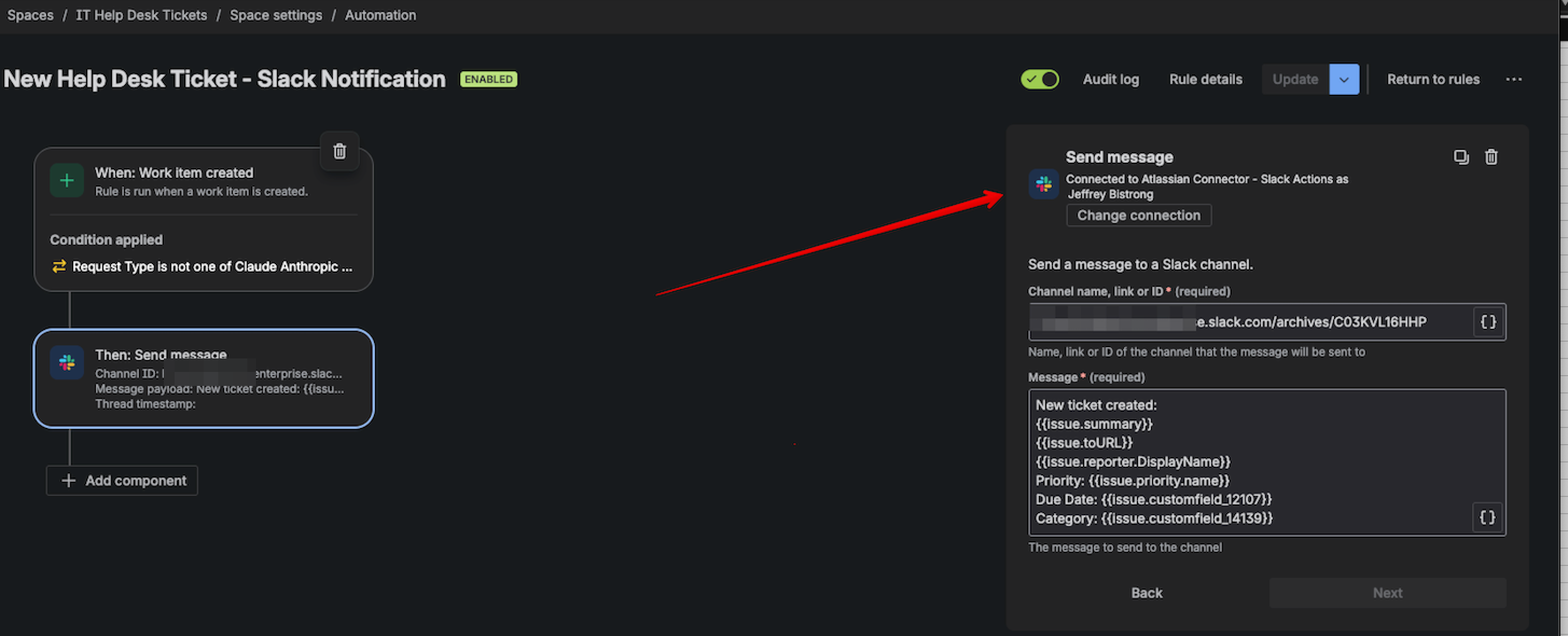Open Rule details

pos(1205,79)
